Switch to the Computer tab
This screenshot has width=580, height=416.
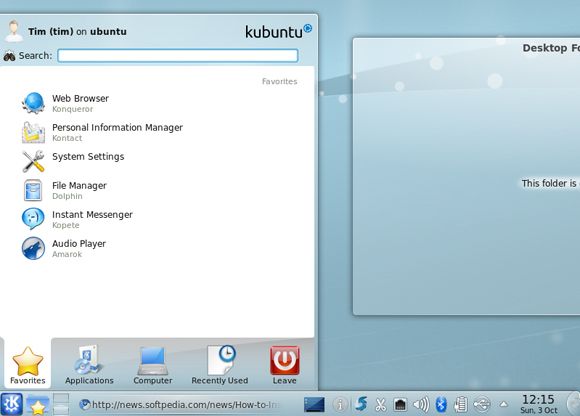click(x=152, y=365)
